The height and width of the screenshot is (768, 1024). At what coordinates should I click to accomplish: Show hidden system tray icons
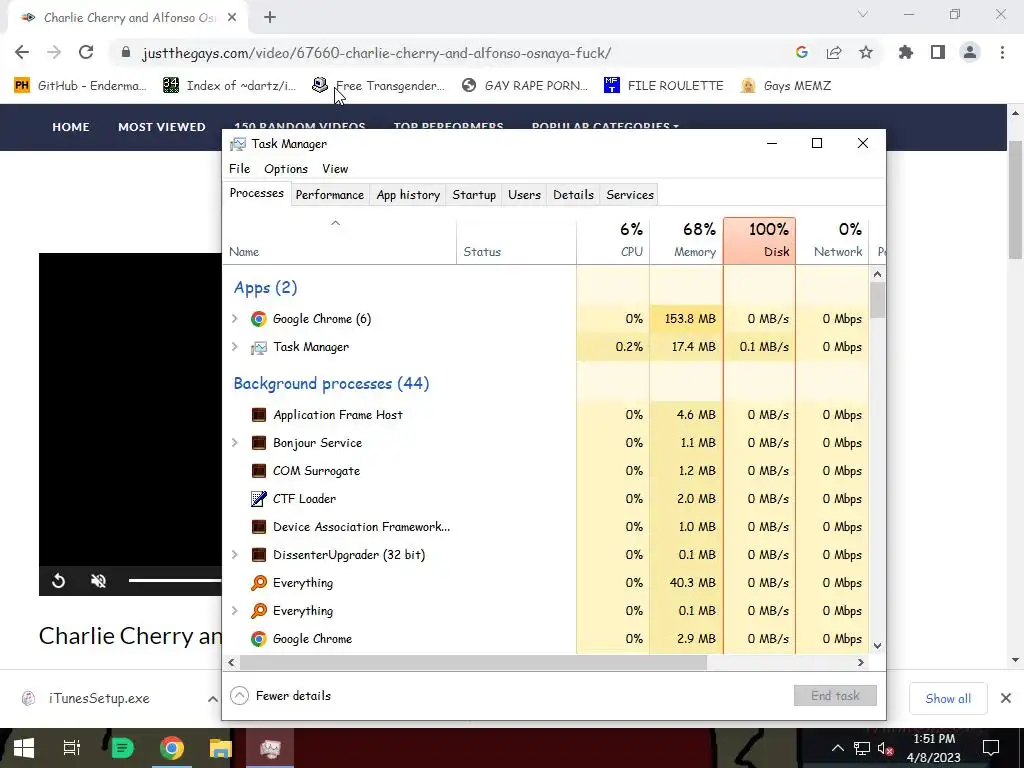[837, 748]
